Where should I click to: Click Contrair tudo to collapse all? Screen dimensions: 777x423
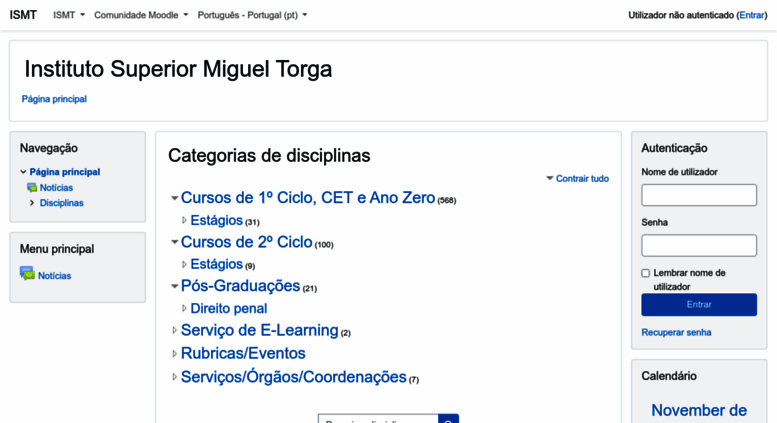577,179
